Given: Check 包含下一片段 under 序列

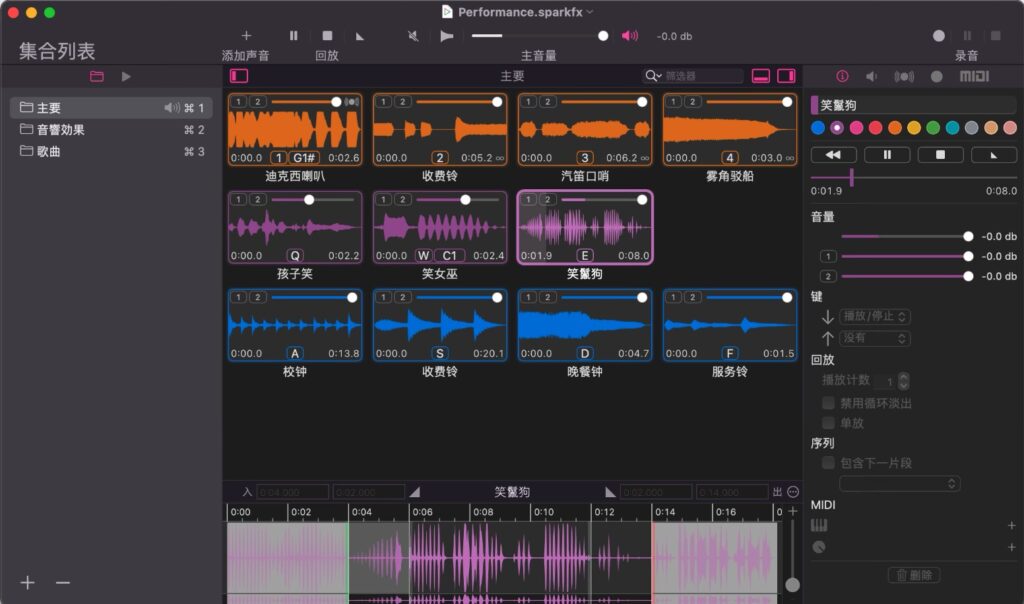Looking at the screenshot, I should coord(828,463).
